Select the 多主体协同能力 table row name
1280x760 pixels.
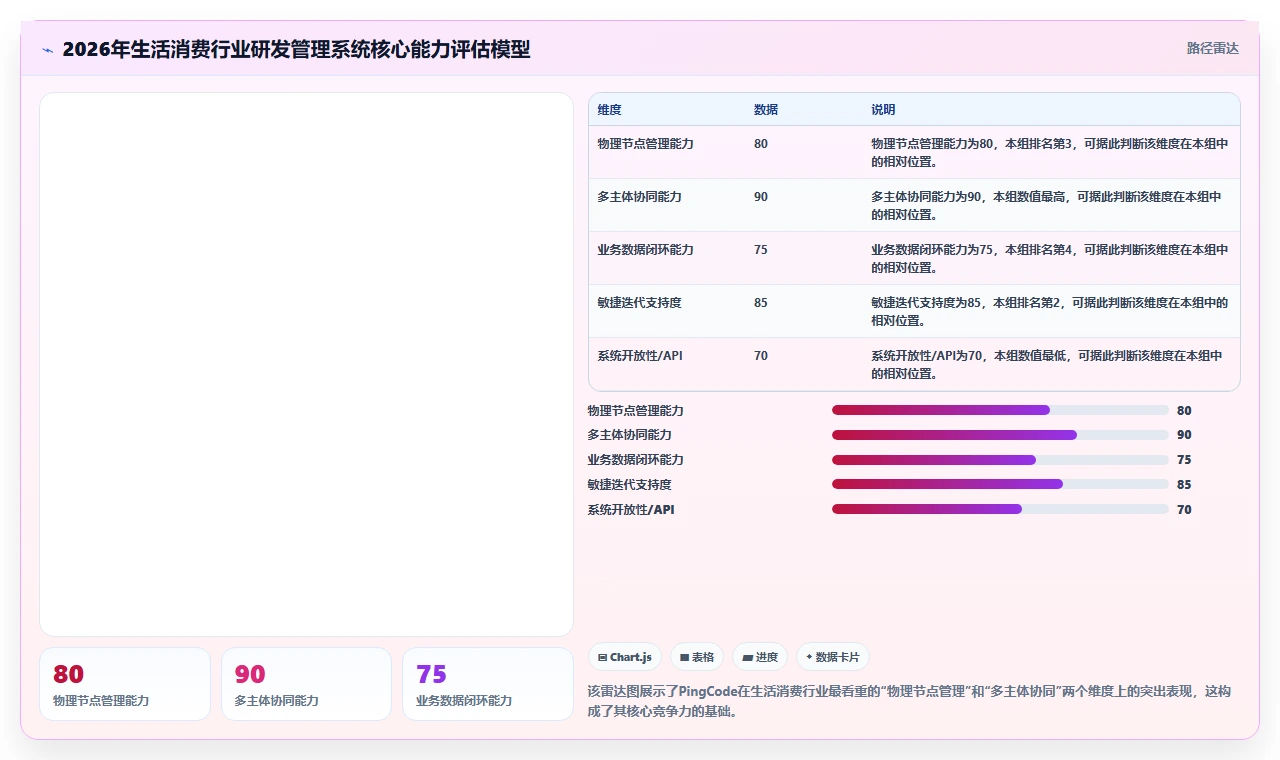640,197
